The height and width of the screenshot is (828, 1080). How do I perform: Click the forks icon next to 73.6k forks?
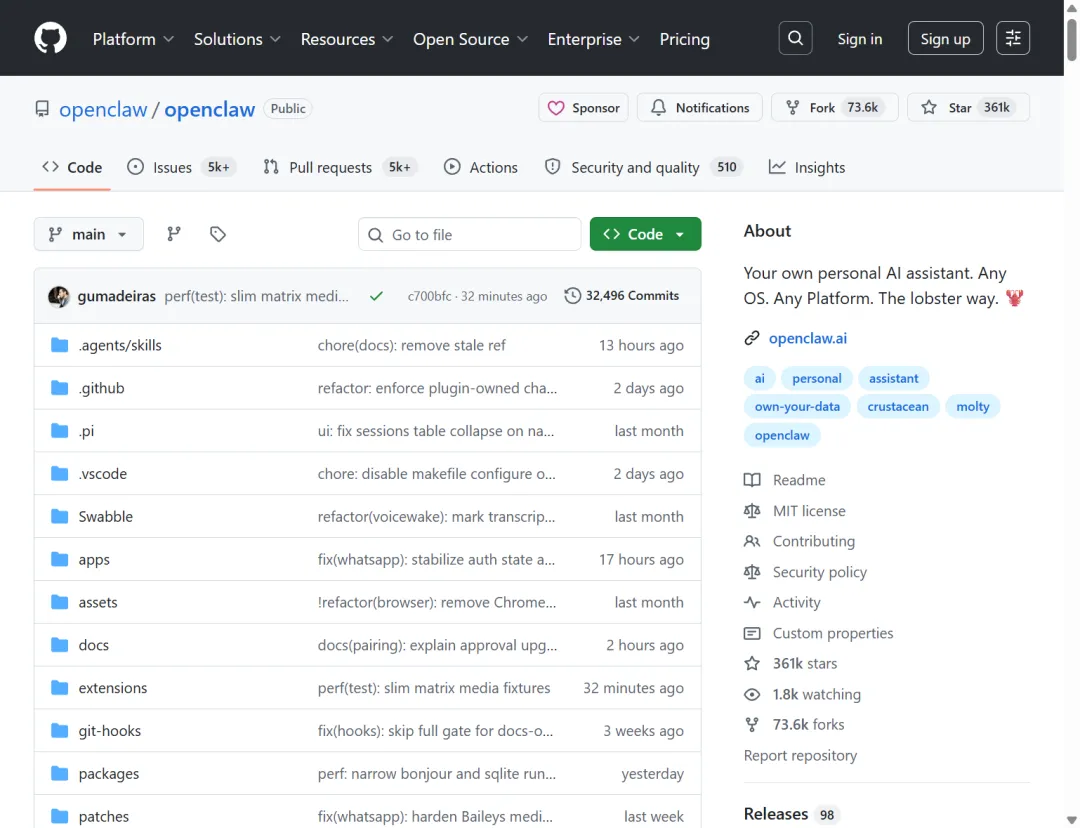click(751, 725)
